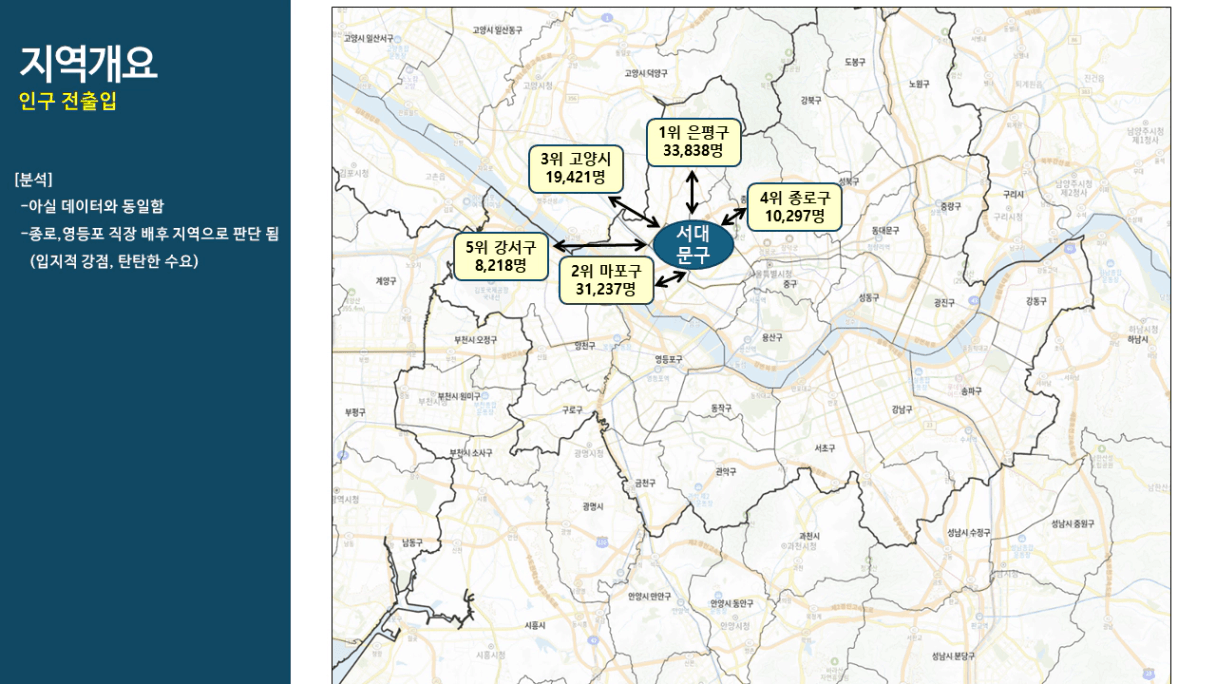Click the '동작구' map label

pyautogui.click(x=721, y=408)
